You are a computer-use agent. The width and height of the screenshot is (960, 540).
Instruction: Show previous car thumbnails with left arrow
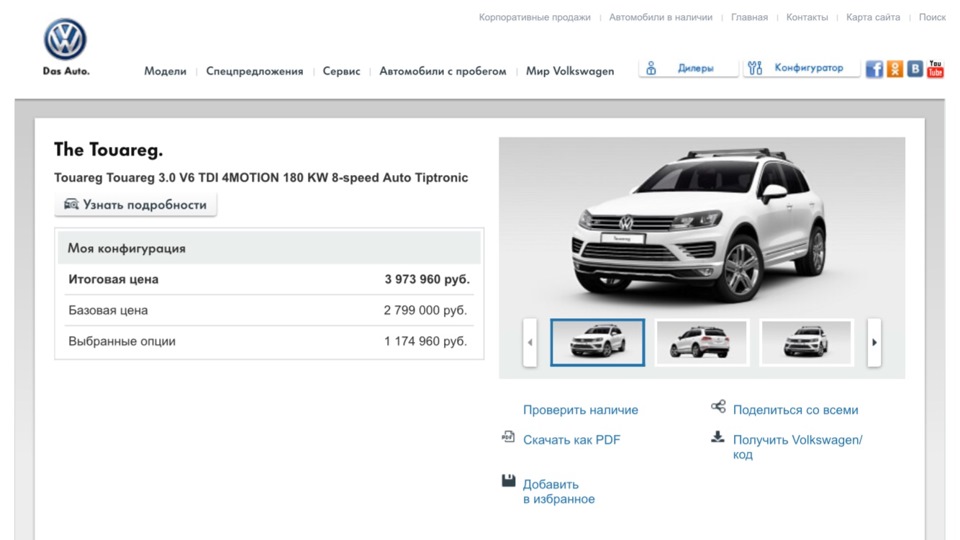530,342
